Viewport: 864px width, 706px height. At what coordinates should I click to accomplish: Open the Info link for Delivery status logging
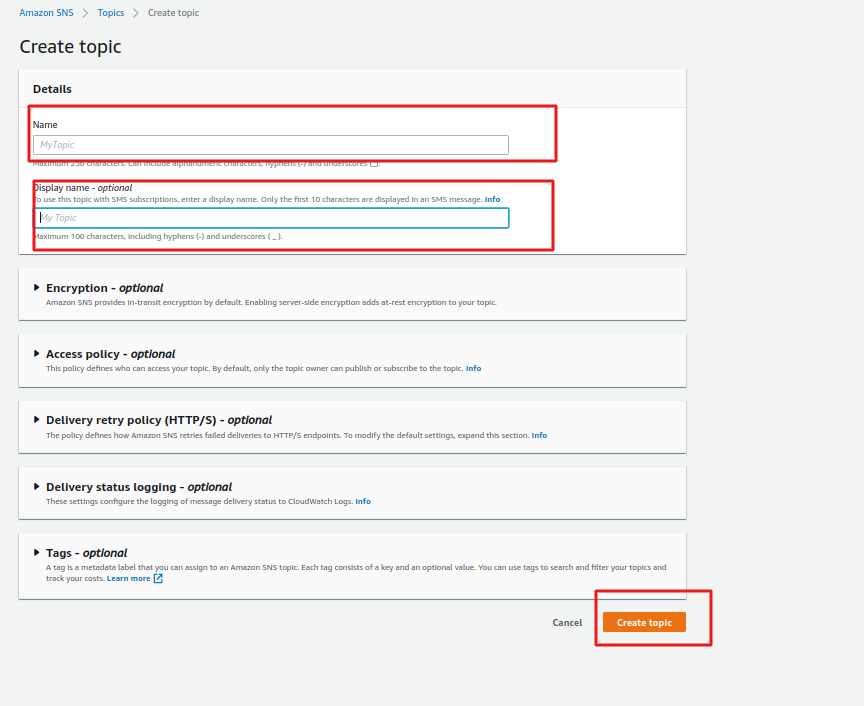[x=362, y=501]
